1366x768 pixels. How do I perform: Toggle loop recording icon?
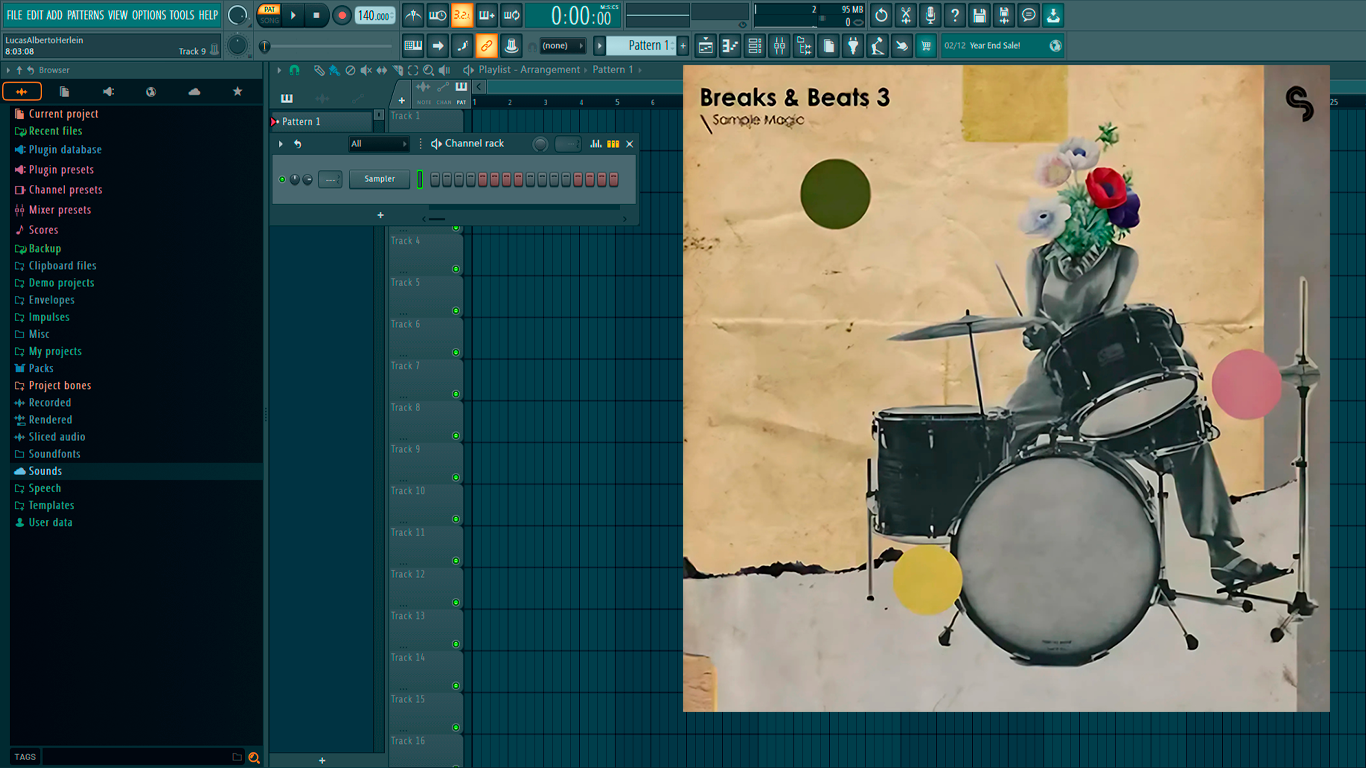(x=511, y=15)
